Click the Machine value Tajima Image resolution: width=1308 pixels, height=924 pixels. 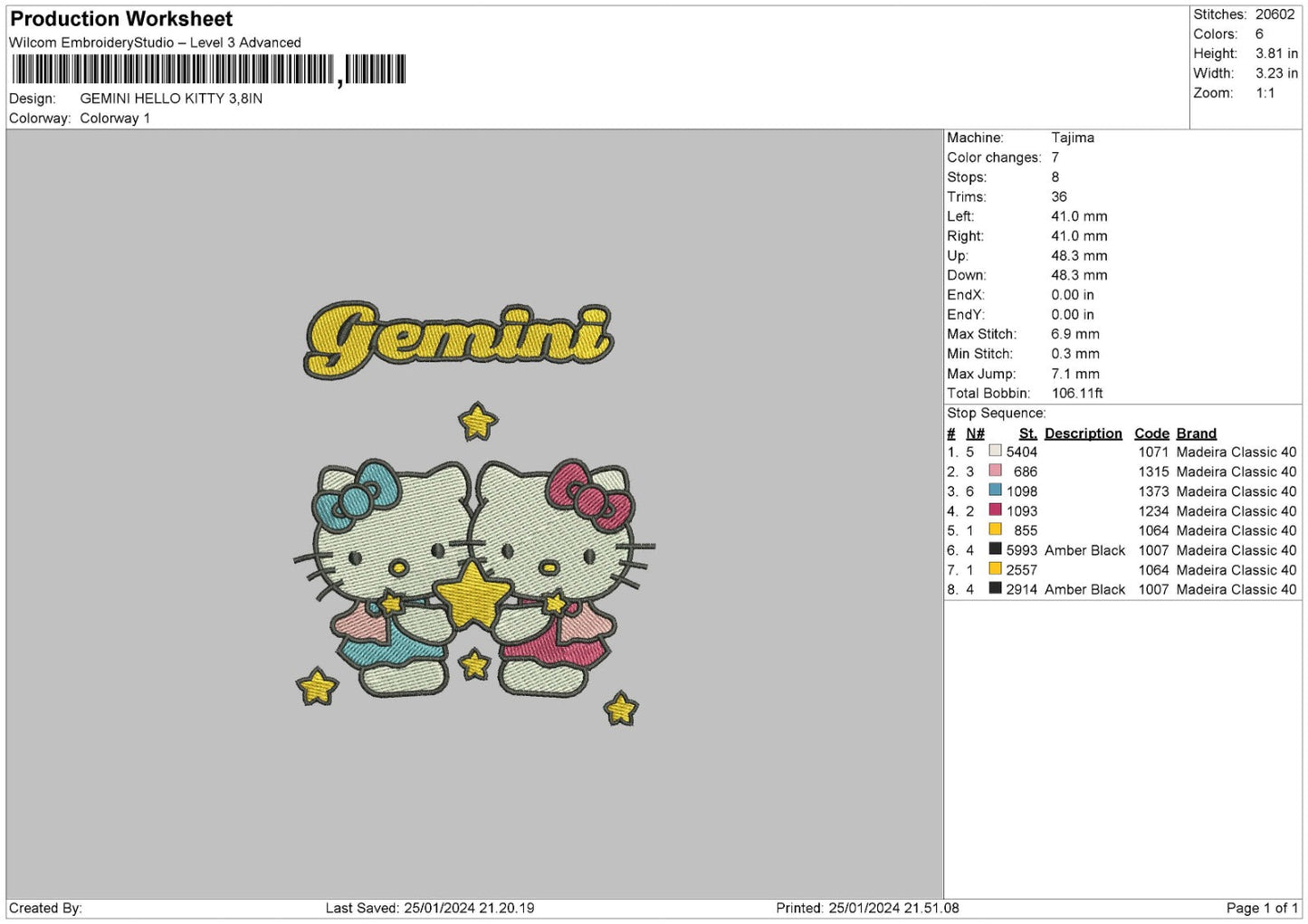click(x=1073, y=138)
